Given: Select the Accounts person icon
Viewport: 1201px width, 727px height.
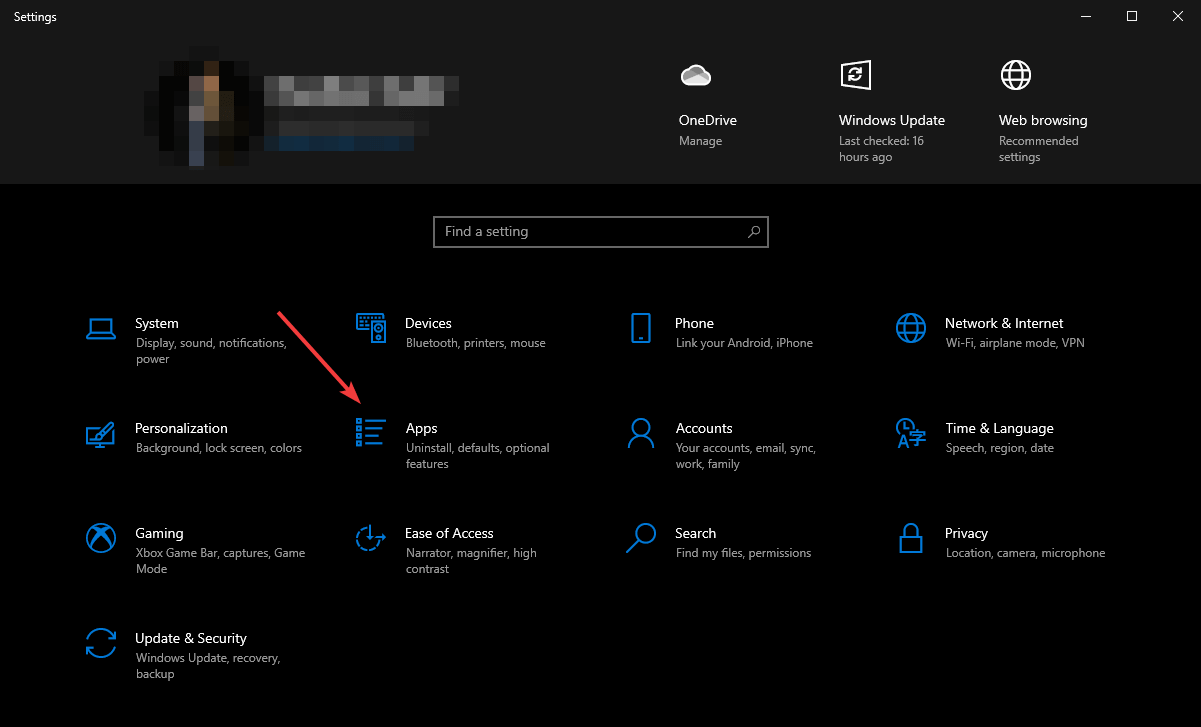Looking at the screenshot, I should coord(640,433).
